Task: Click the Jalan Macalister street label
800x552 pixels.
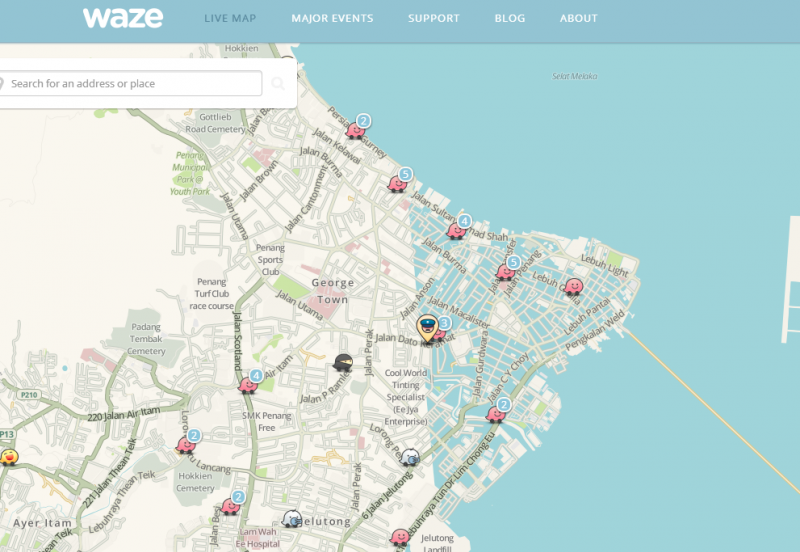Action: pos(458,312)
